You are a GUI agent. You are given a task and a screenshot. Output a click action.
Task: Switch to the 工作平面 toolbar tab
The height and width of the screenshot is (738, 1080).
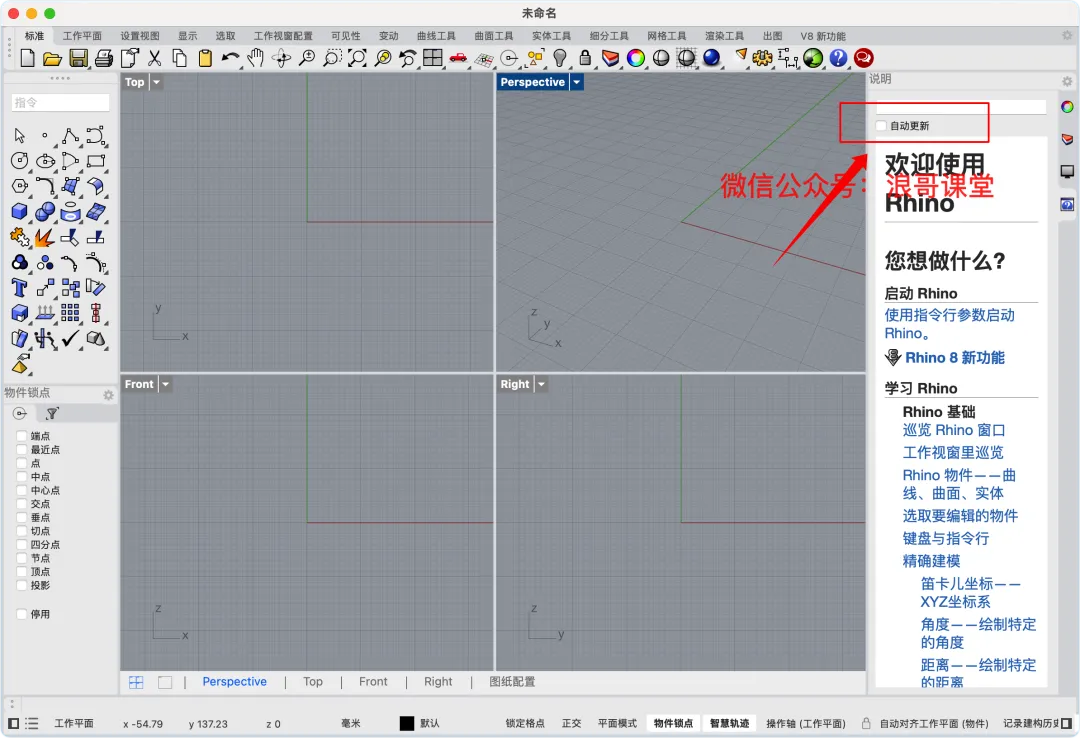tap(82, 36)
